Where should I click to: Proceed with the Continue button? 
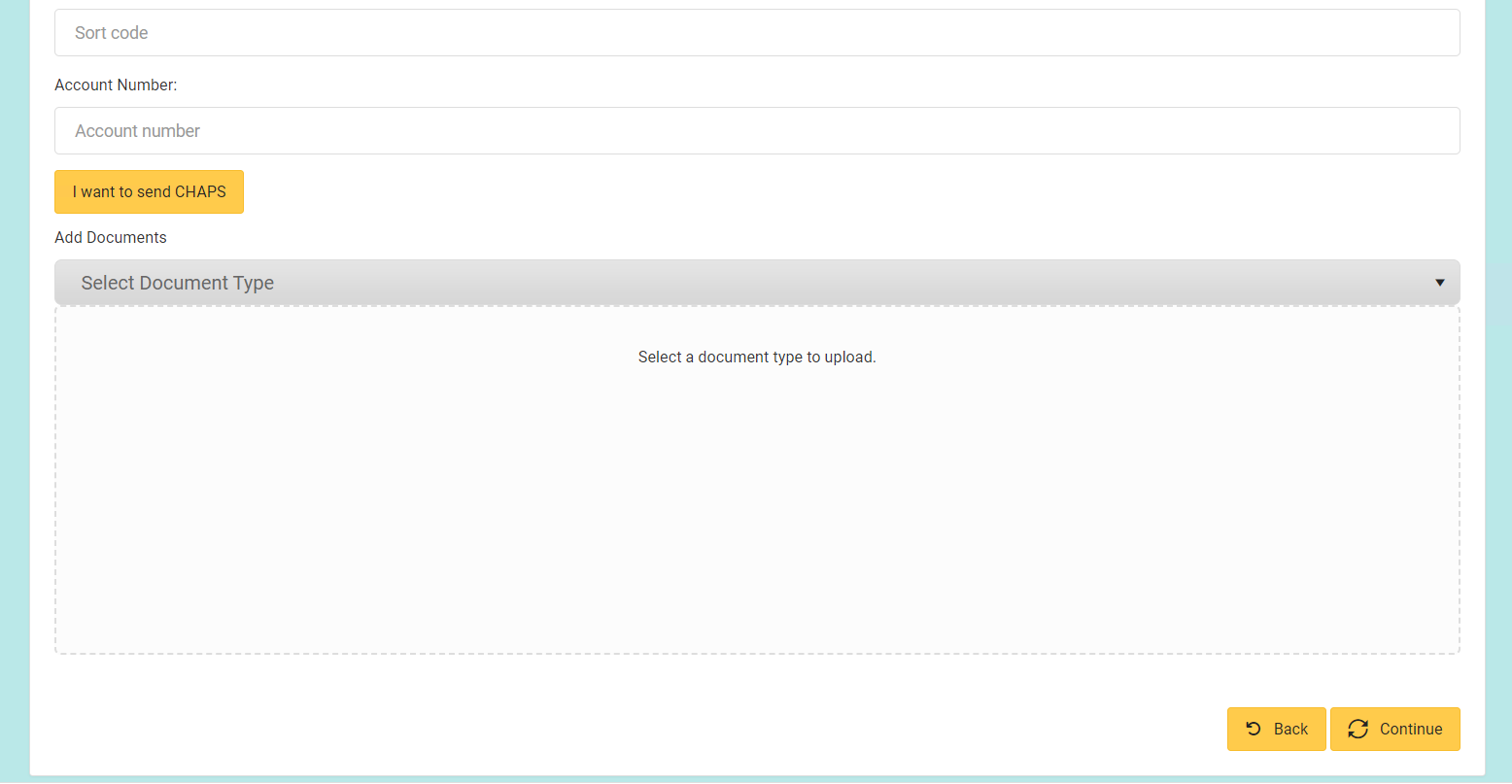point(1394,729)
